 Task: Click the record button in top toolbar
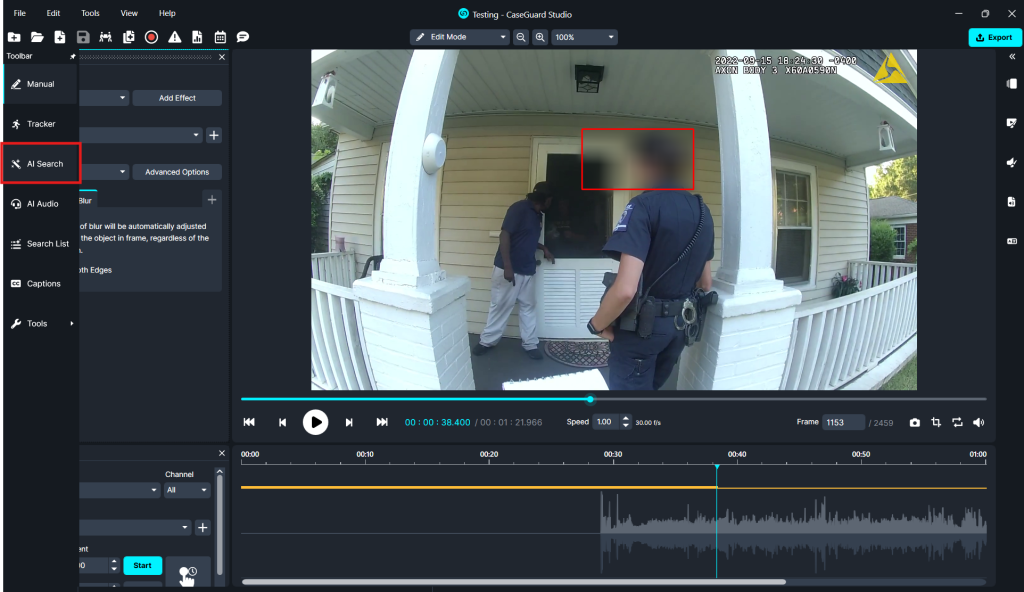point(151,37)
